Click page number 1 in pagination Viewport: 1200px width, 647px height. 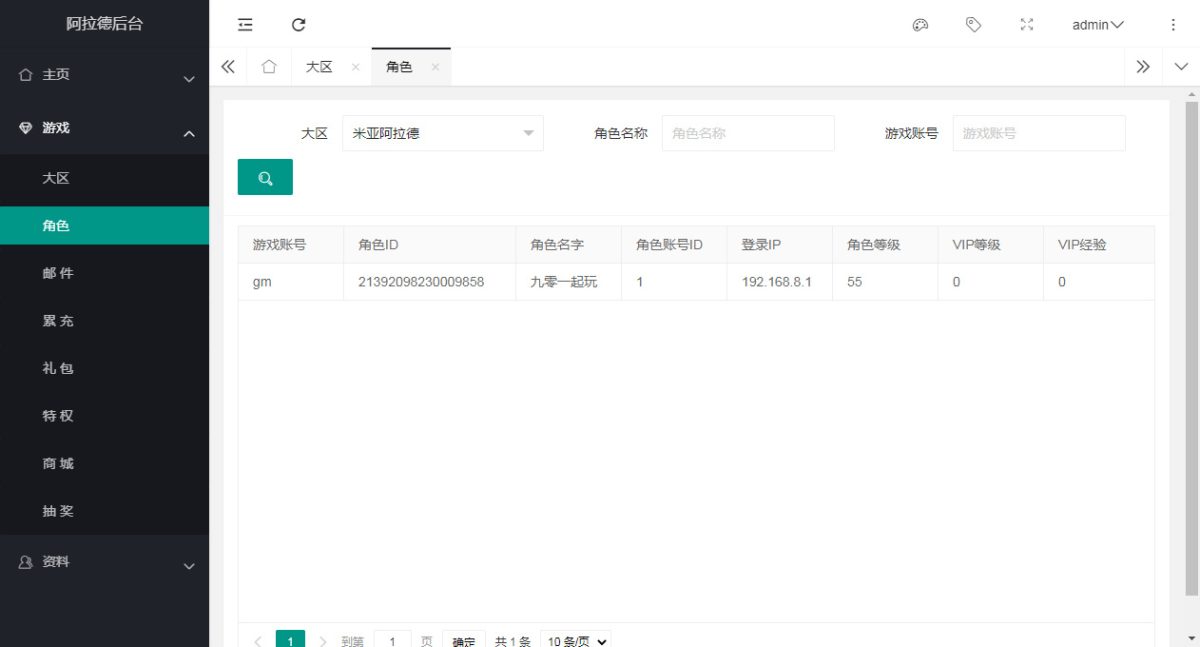290,641
